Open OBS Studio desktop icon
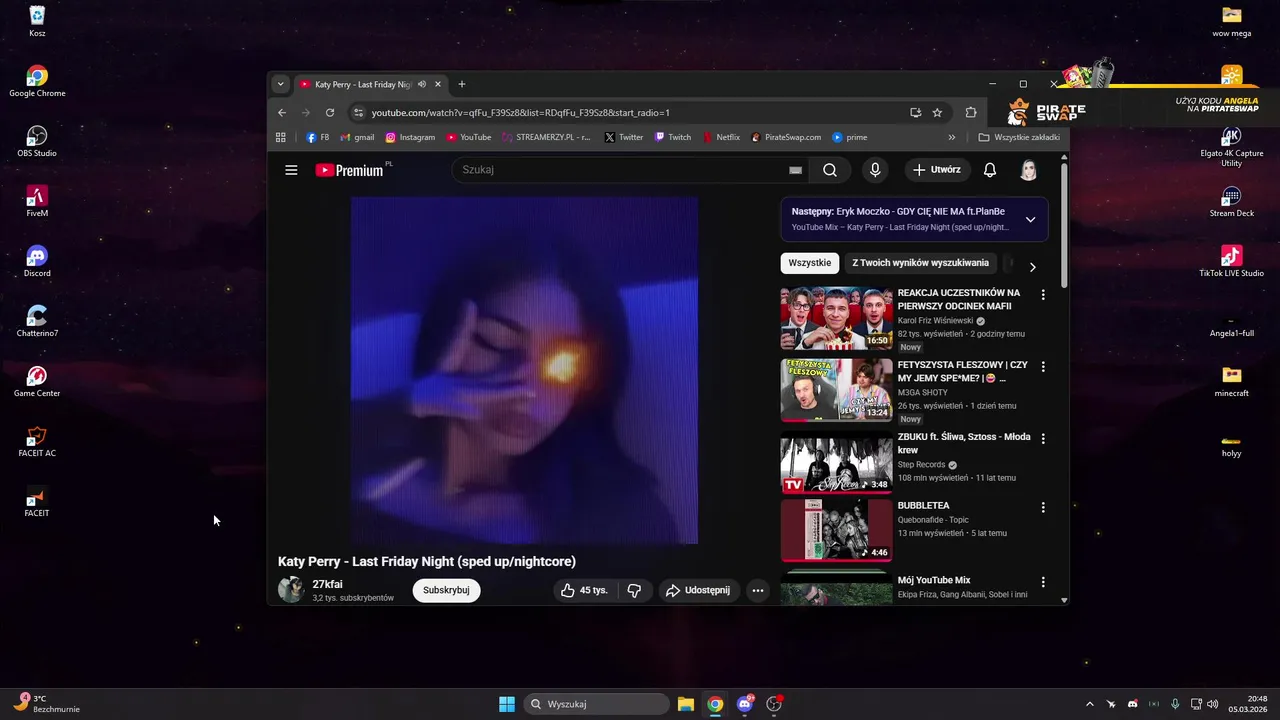1280x720 pixels. pos(37,141)
